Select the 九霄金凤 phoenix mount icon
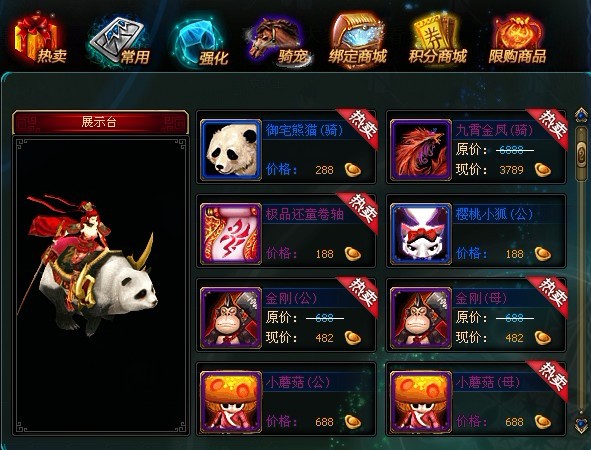Image resolution: width=591 pixels, height=450 pixels. point(421,150)
